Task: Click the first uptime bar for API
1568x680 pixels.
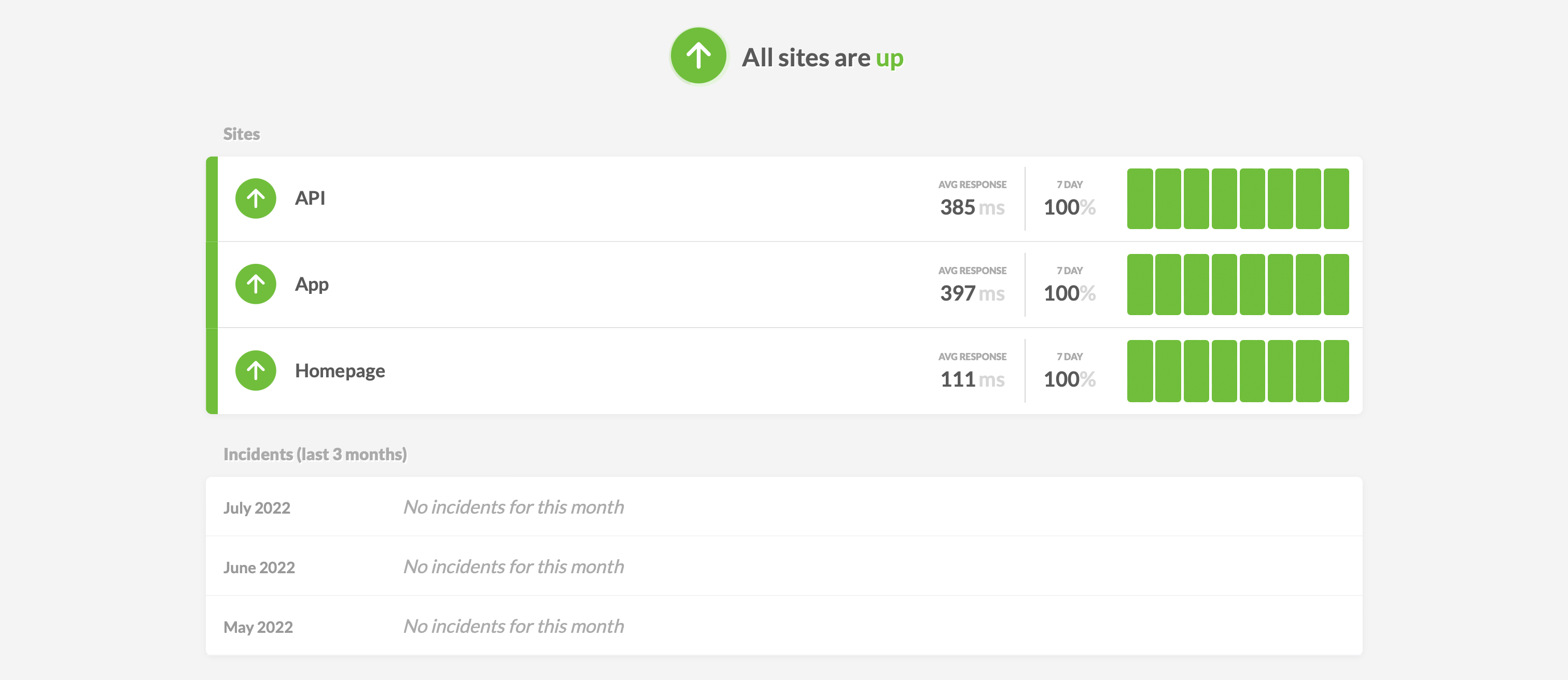Action: click(1140, 199)
